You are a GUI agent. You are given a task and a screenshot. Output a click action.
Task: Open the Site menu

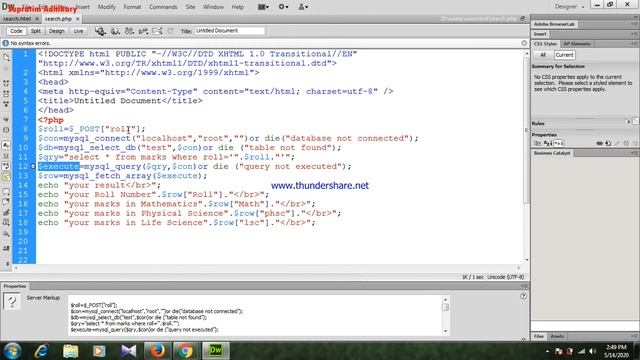pyautogui.click(x=190, y=7)
